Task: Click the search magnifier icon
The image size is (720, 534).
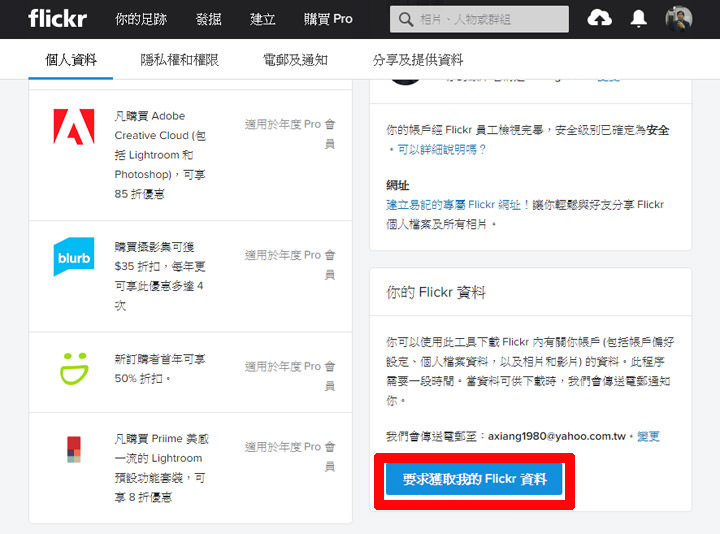Action: pos(405,19)
